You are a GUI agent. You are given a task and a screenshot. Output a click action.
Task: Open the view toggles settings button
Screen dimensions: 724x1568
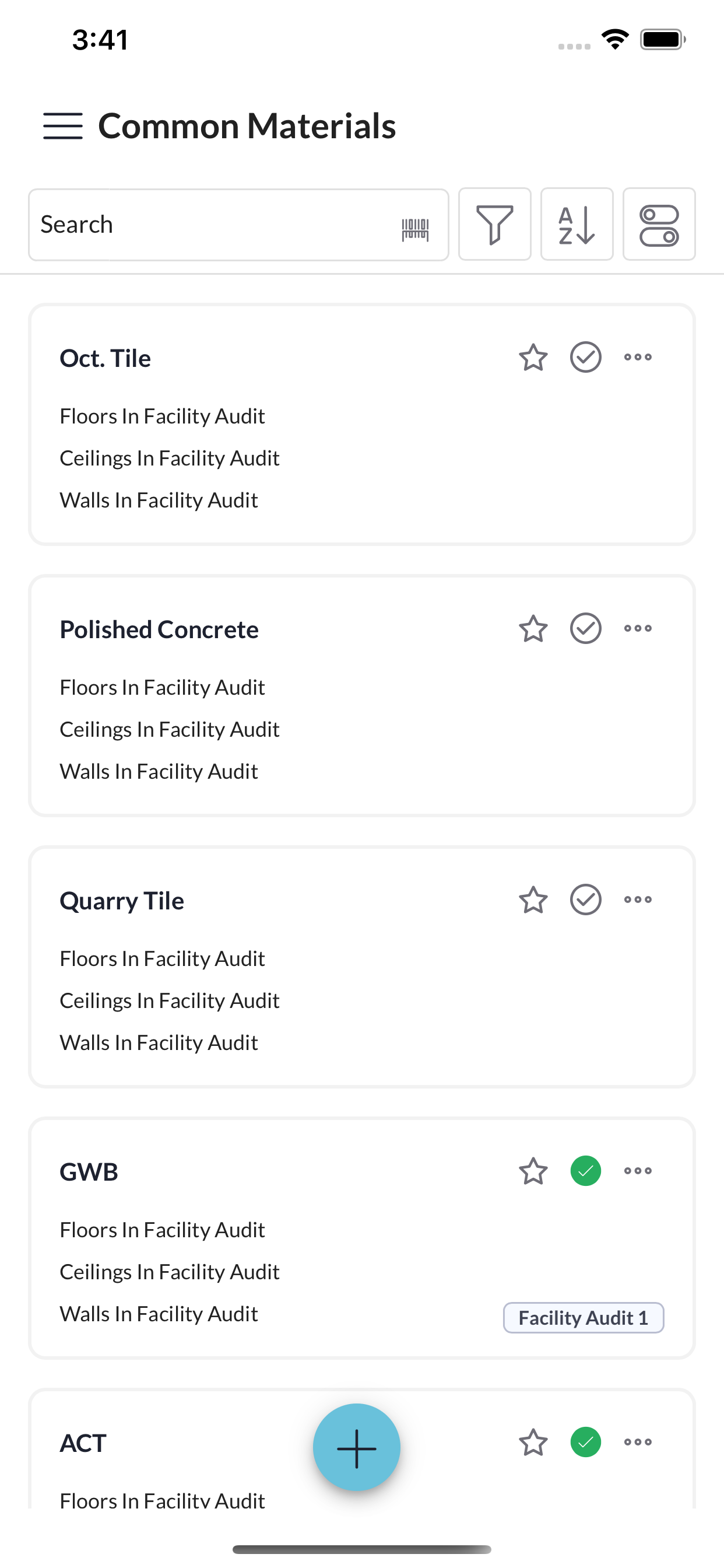click(x=659, y=224)
